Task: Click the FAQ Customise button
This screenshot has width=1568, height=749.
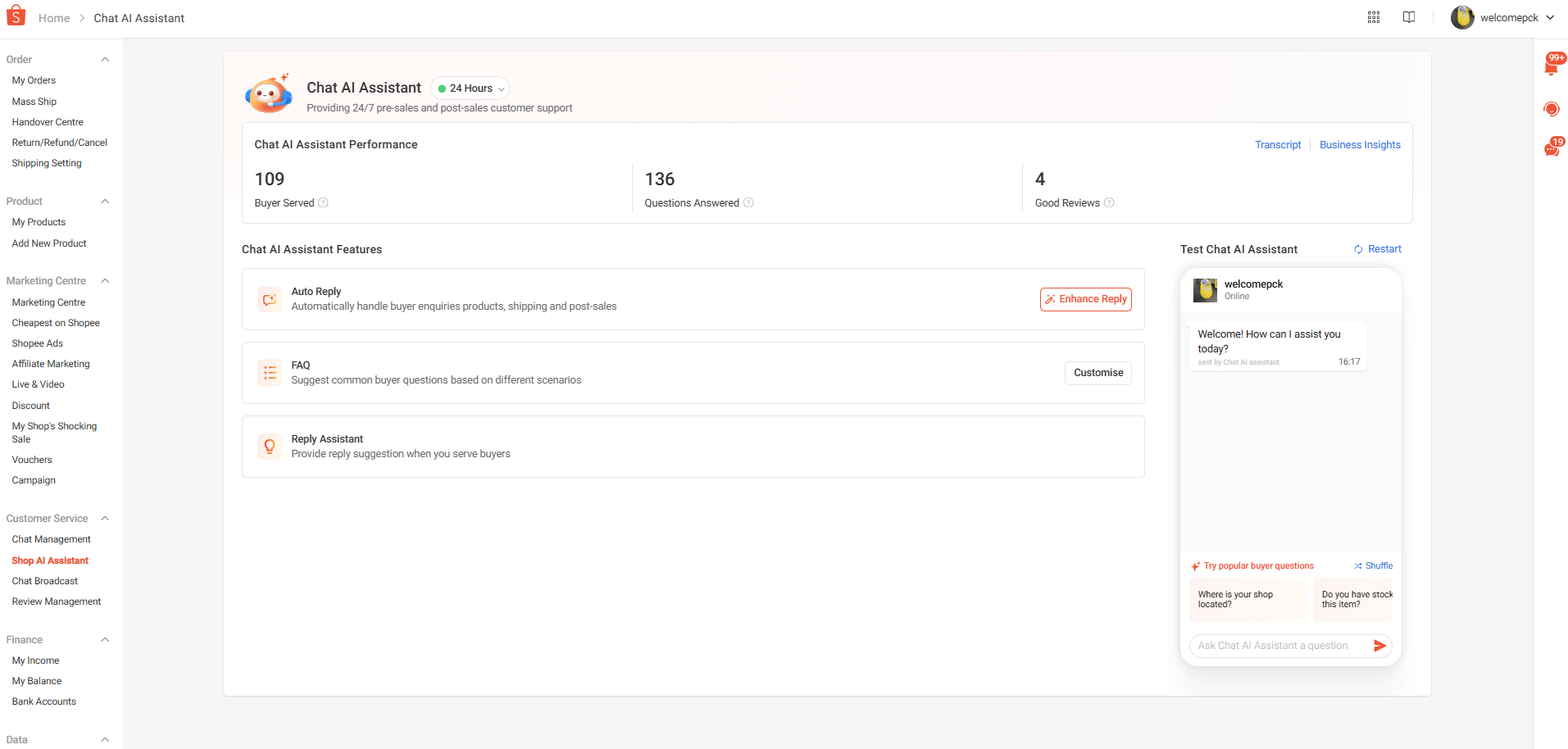Action: pos(1098,373)
